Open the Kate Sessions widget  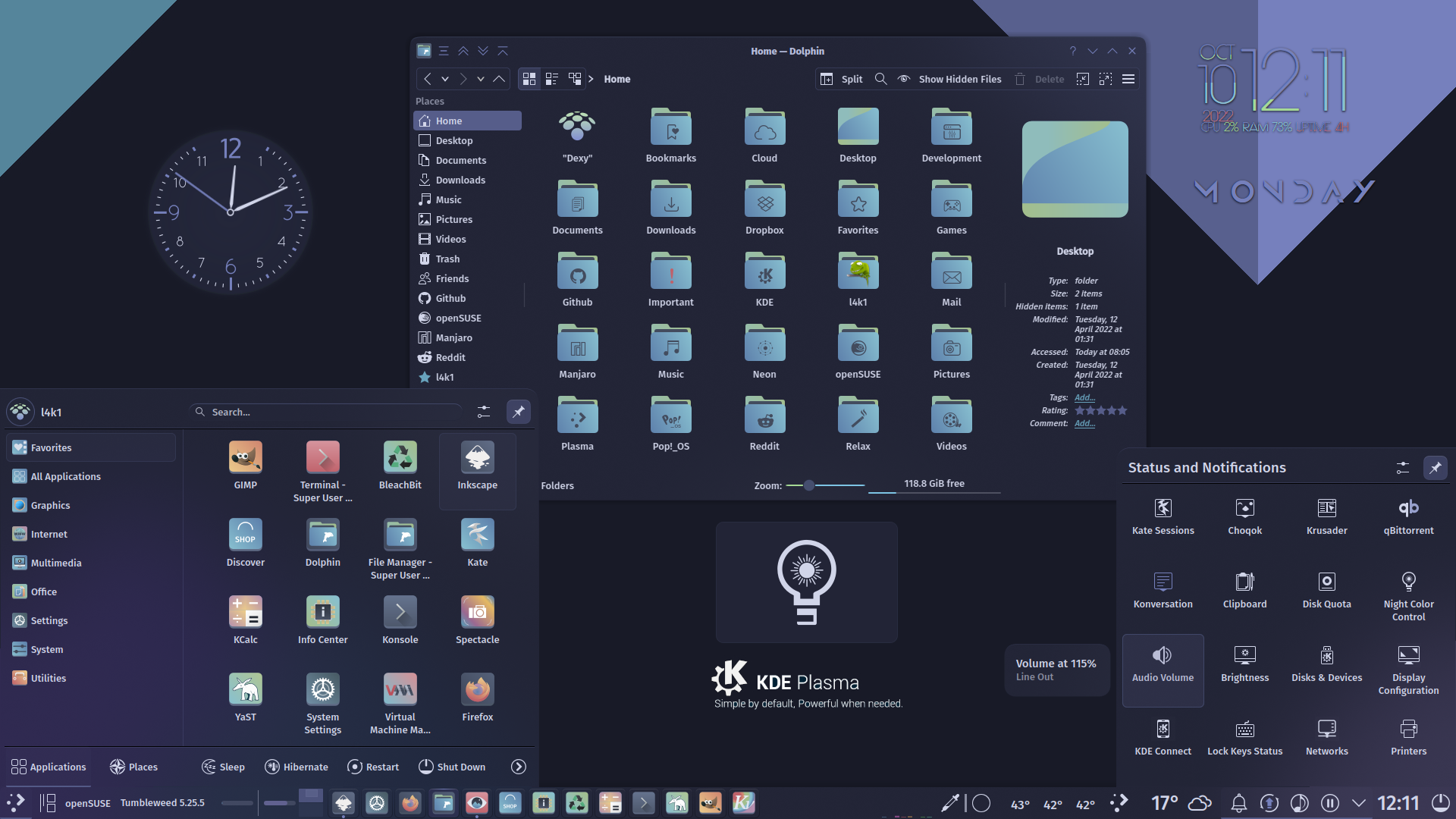point(1163,517)
